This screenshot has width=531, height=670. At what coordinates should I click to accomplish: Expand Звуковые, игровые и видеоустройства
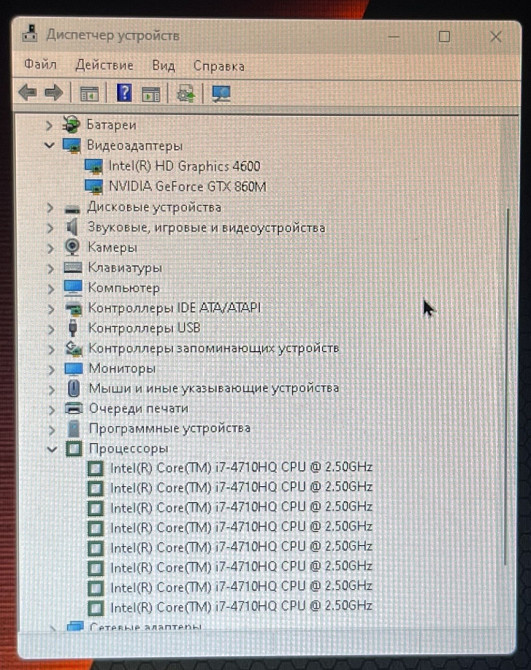pos(50,228)
